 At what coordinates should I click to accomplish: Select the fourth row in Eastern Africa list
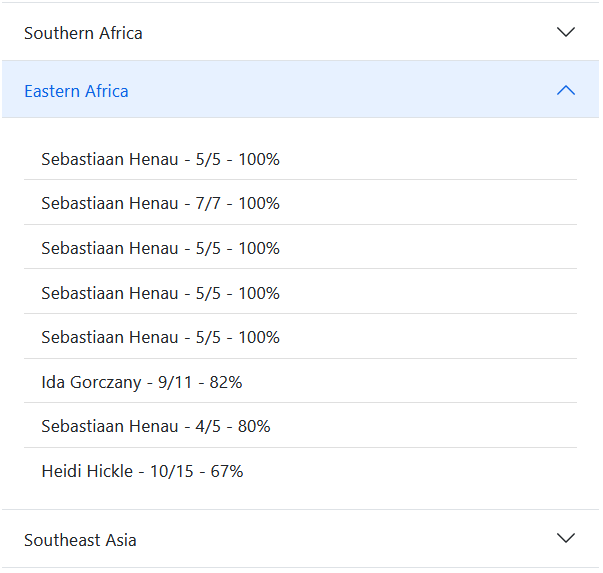coord(160,293)
